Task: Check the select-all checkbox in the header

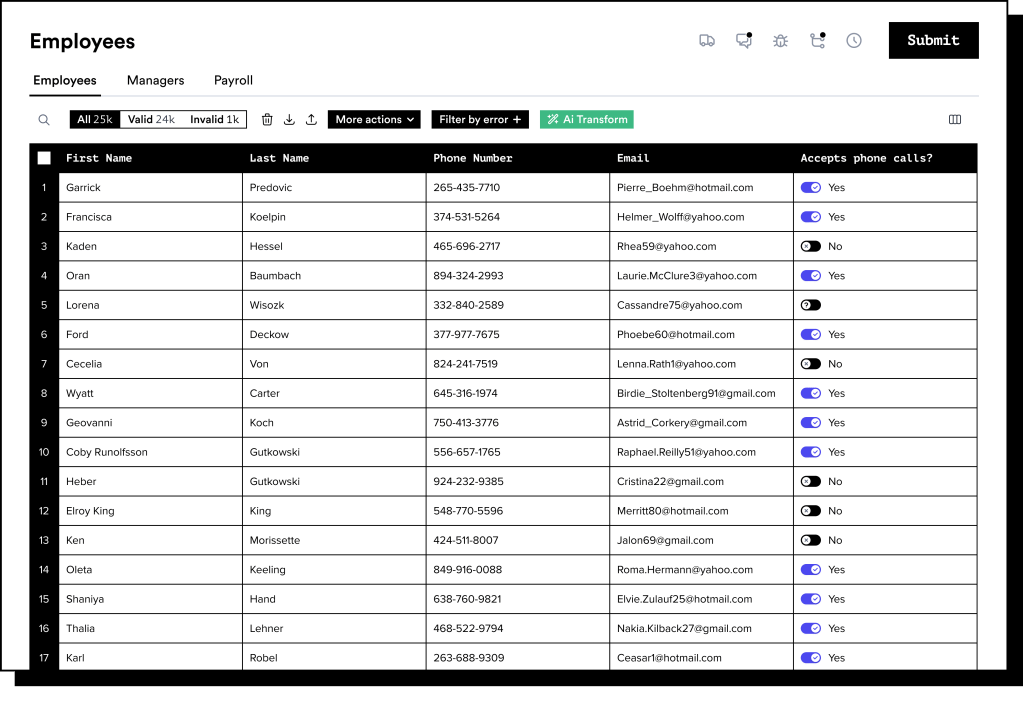Action: click(x=43, y=157)
